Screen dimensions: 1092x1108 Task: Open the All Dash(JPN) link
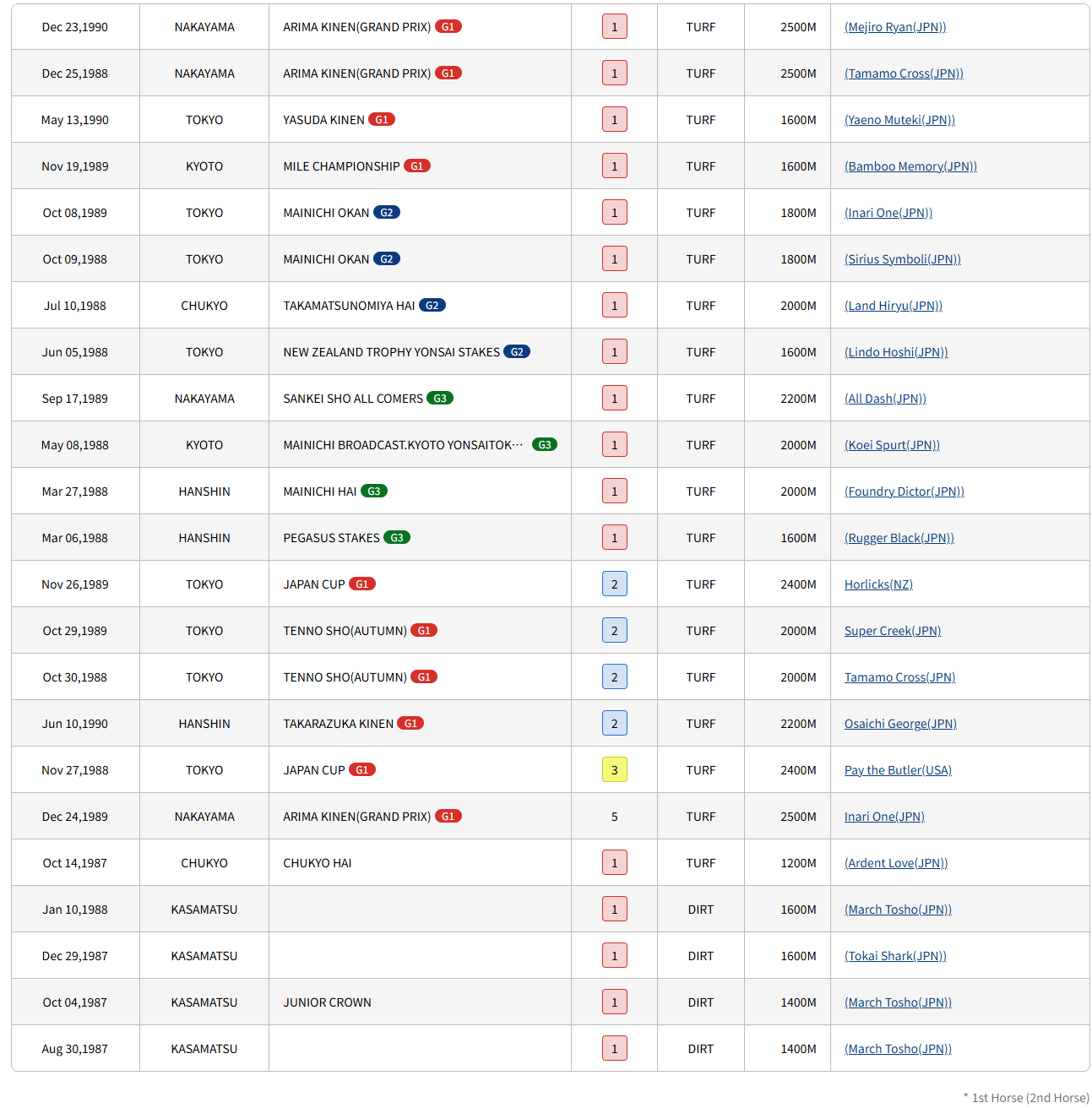(885, 399)
